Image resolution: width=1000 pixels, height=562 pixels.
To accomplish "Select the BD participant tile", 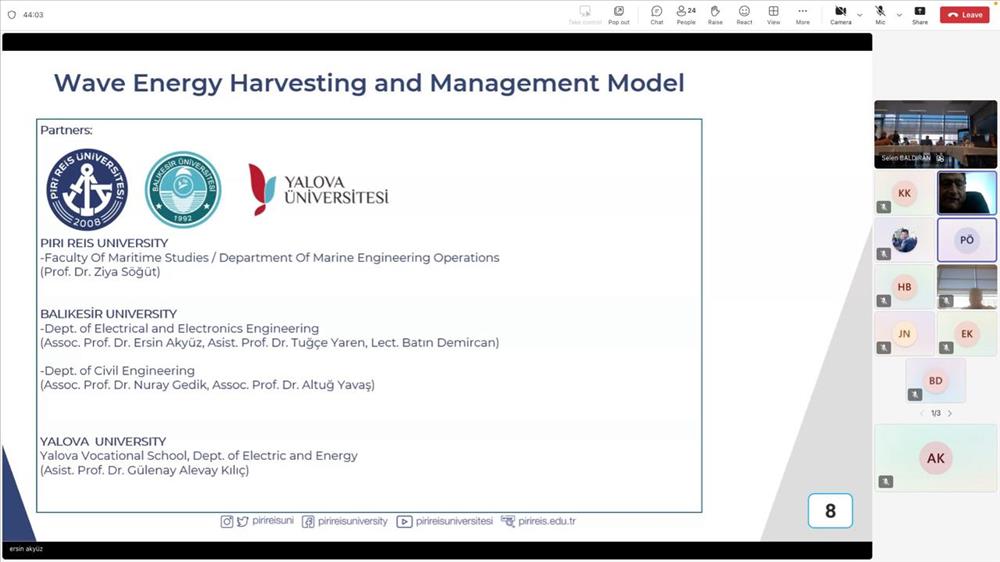I will 936,381.
